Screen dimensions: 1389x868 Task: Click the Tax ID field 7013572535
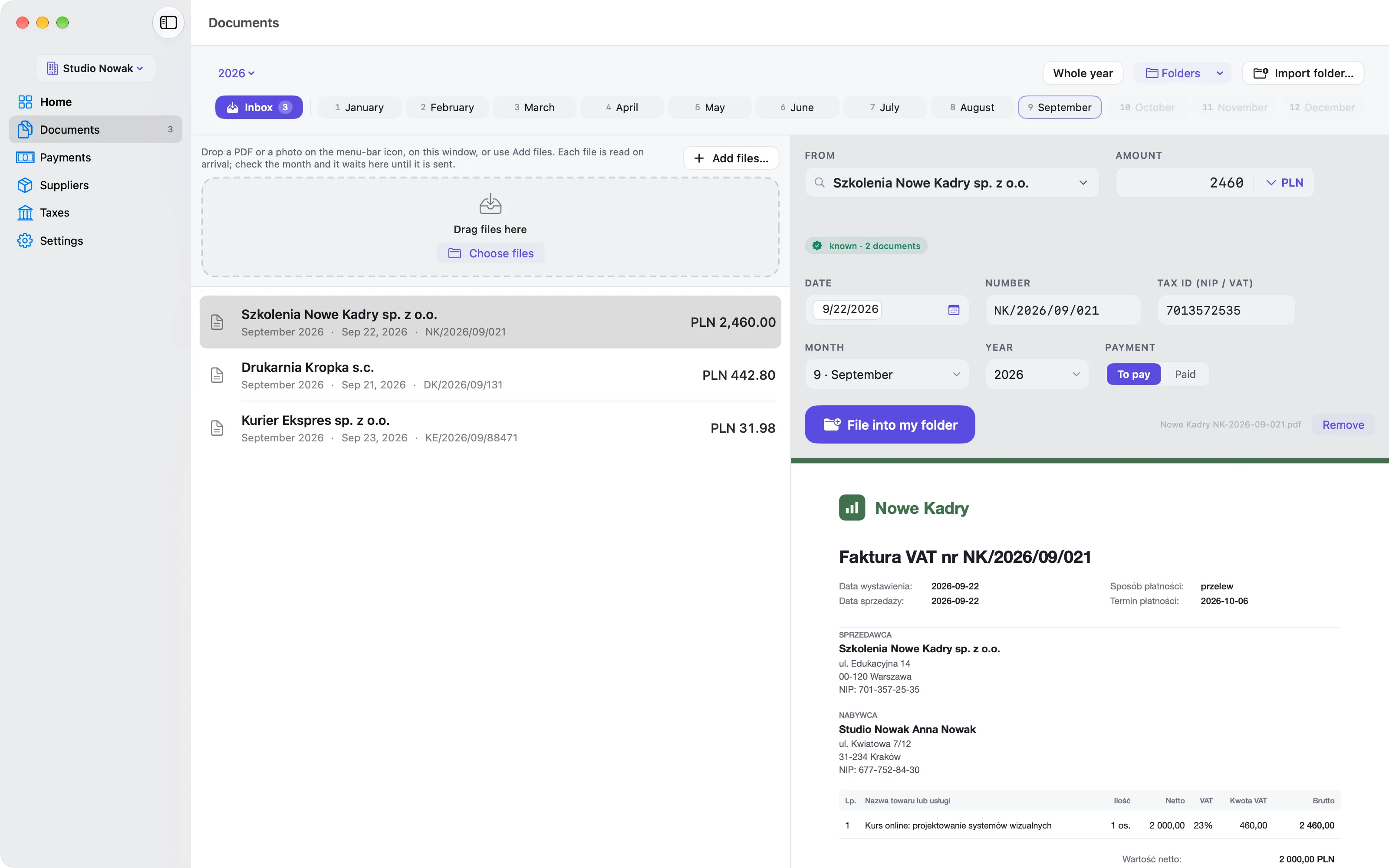click(x=1226, y=310)
